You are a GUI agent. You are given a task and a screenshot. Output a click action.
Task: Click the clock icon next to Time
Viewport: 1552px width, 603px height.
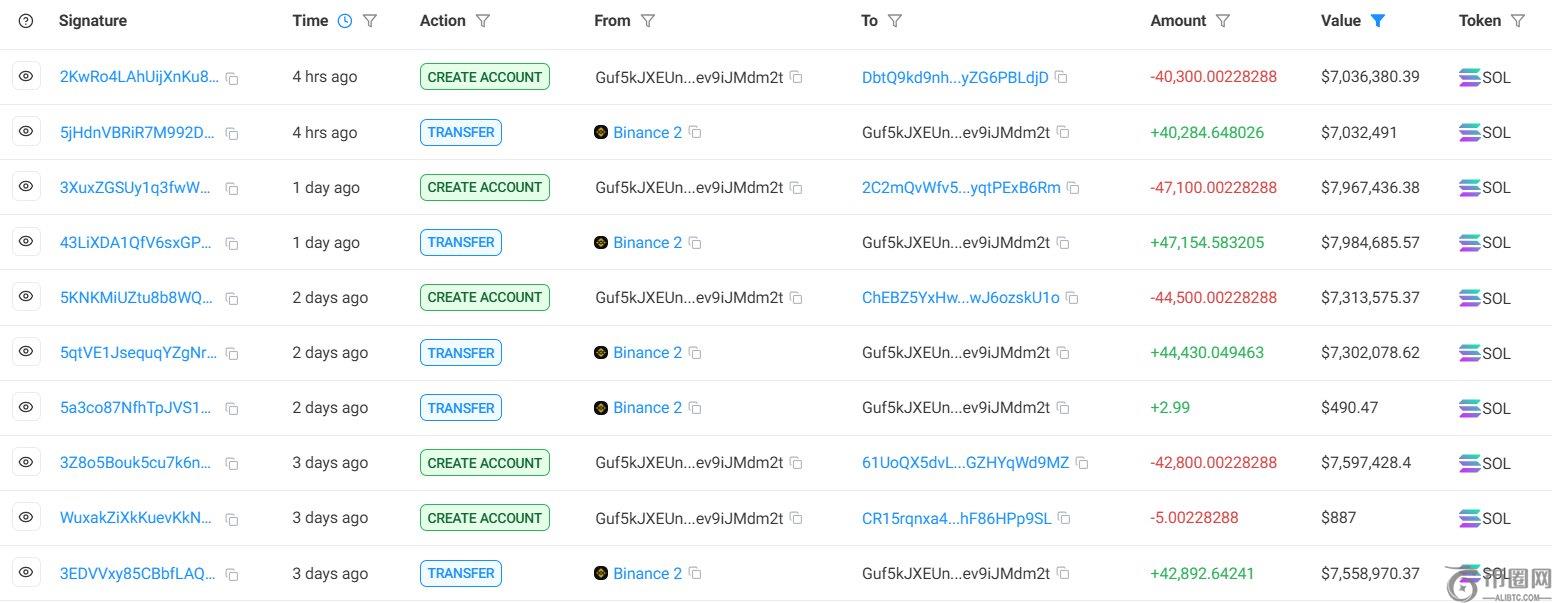coord(345,21)
